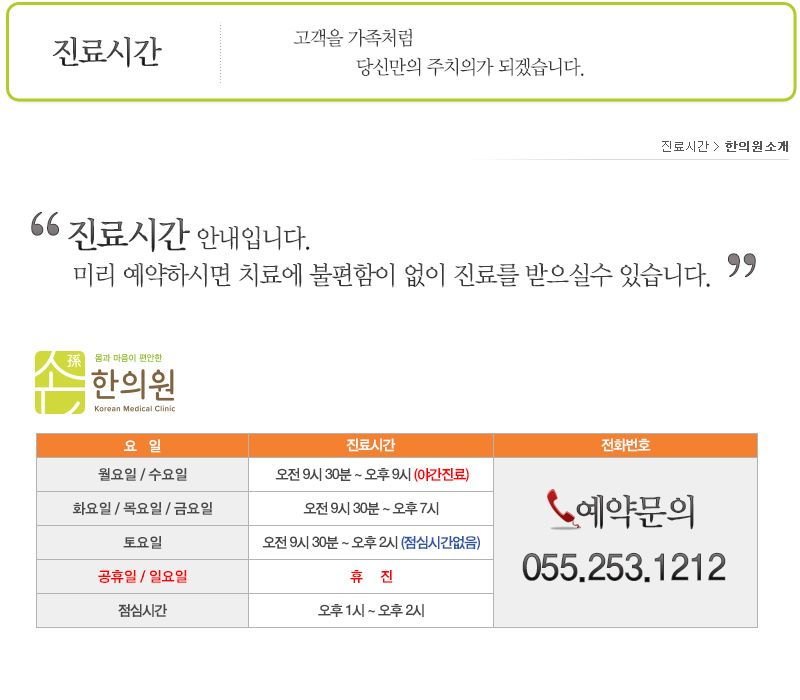The image size is (800, 700).
Task: Click the phone number 055.253.1212
Action: pyautogui.click(x=624, y=567)
